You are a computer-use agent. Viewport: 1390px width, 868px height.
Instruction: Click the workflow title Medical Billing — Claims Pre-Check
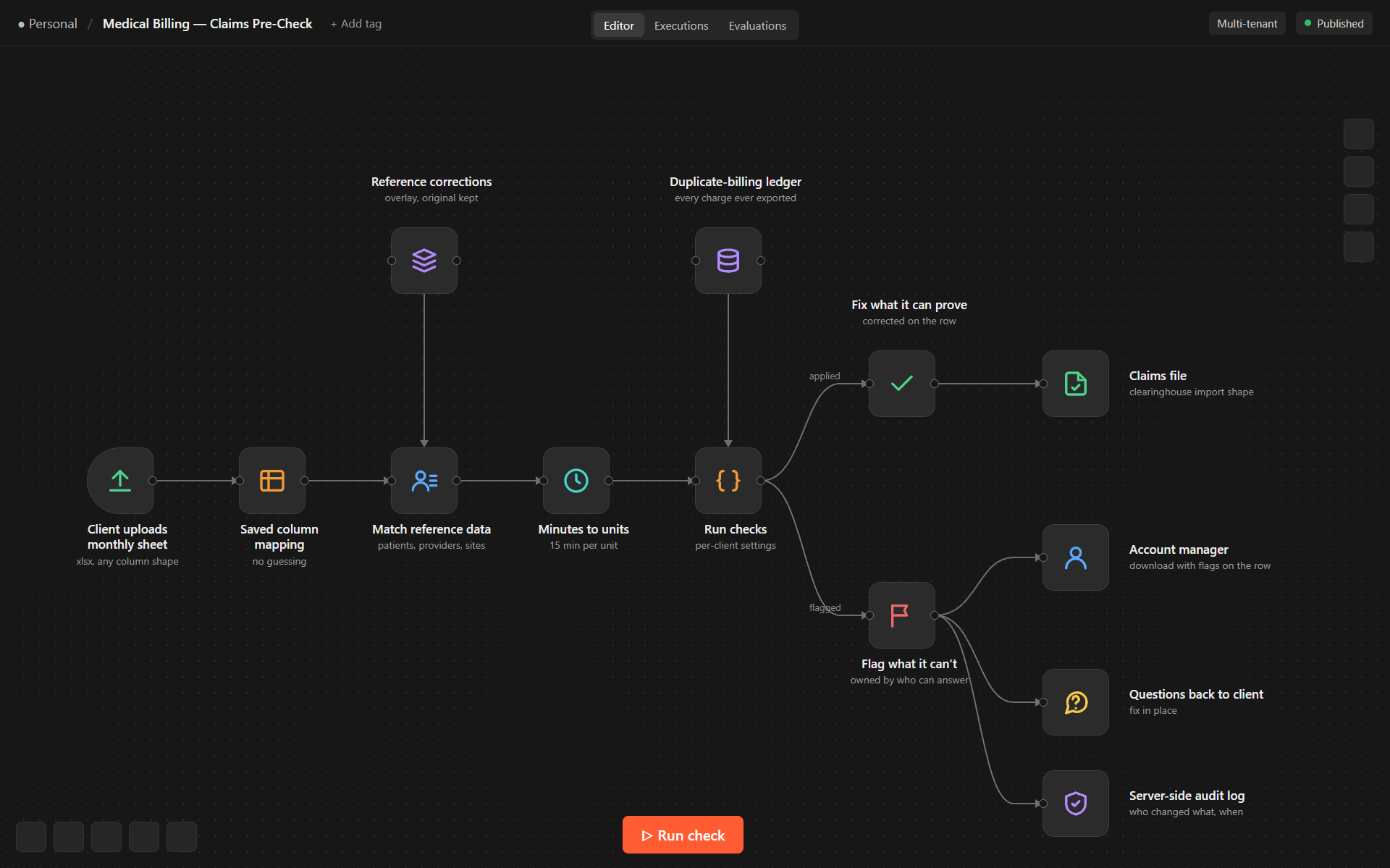(208, 24)
